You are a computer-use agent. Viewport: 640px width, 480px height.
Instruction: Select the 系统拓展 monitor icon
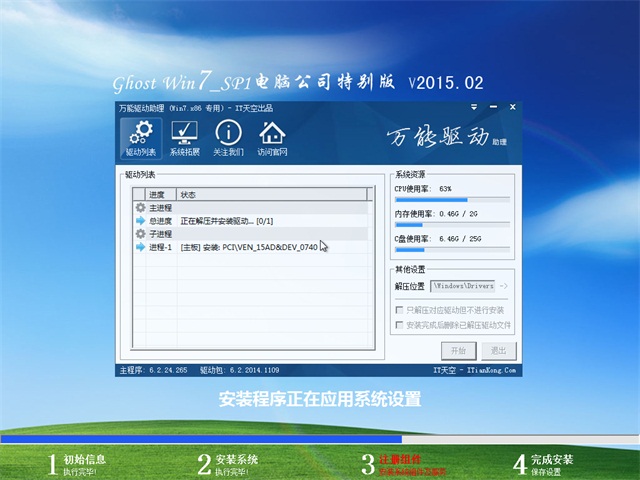coord(184,138)
